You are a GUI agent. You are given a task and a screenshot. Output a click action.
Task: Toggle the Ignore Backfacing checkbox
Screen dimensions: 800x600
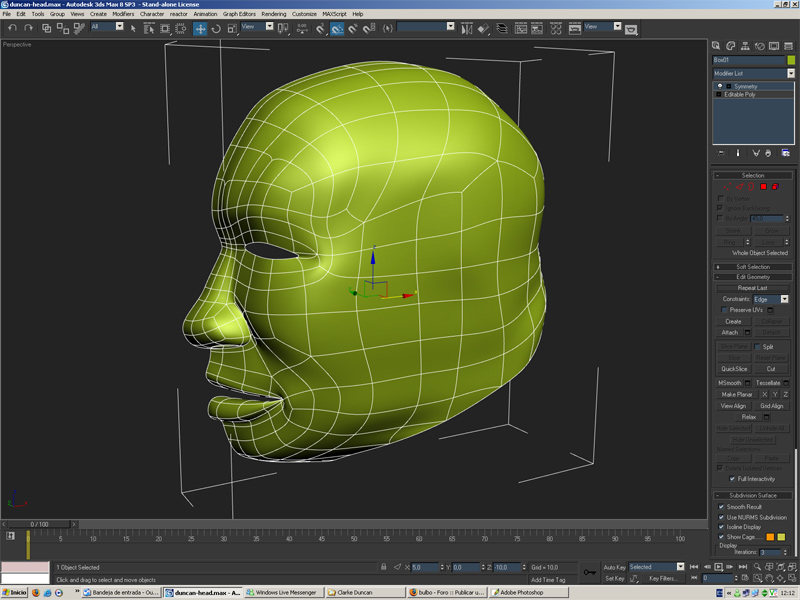coord(720,208)
